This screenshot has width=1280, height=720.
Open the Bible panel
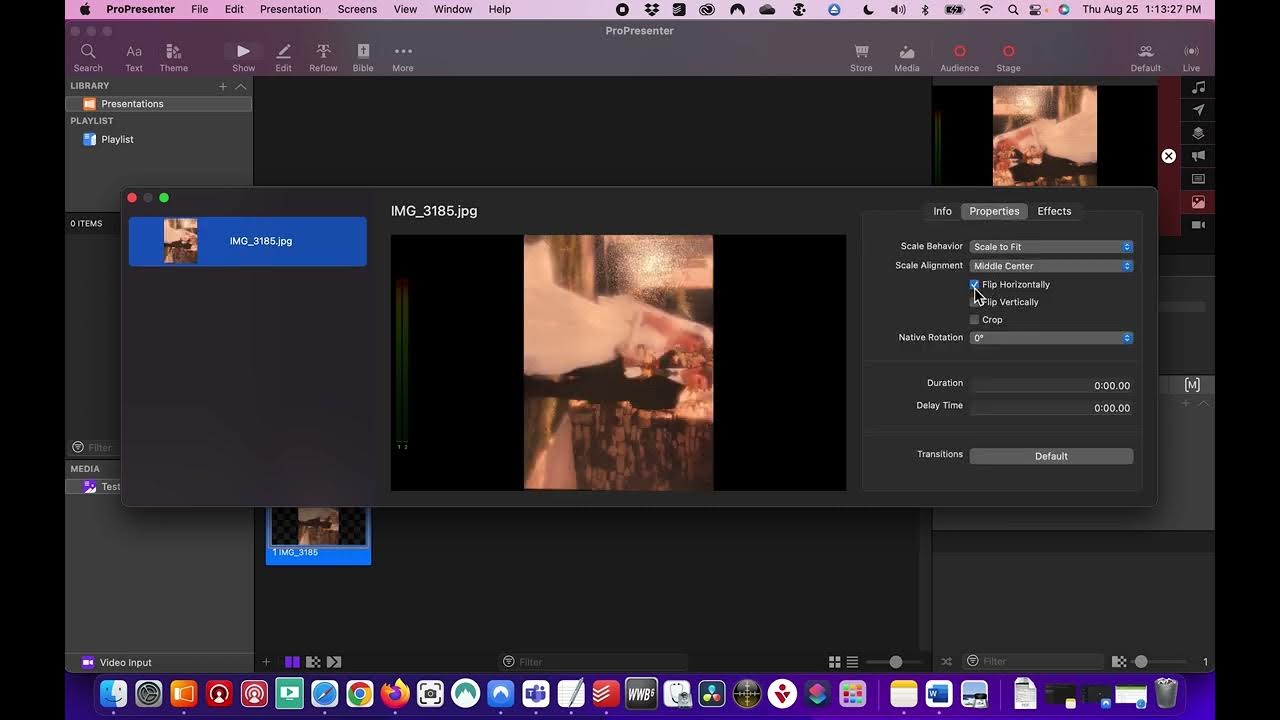[x=363, y=58]
